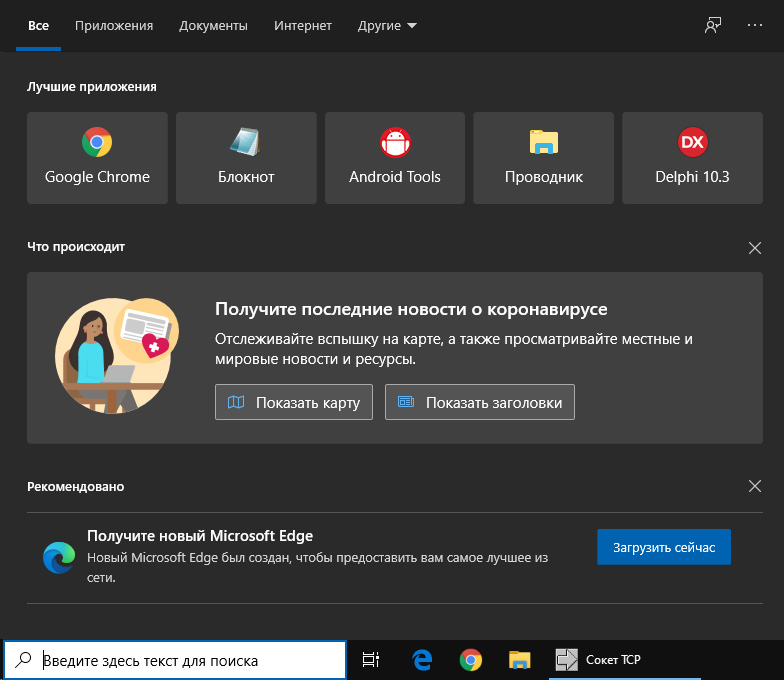Screen dimensions: 784x680
Task: Open Chrome from the taskbar
Action: pyautogui.click(x=470, y=660)
